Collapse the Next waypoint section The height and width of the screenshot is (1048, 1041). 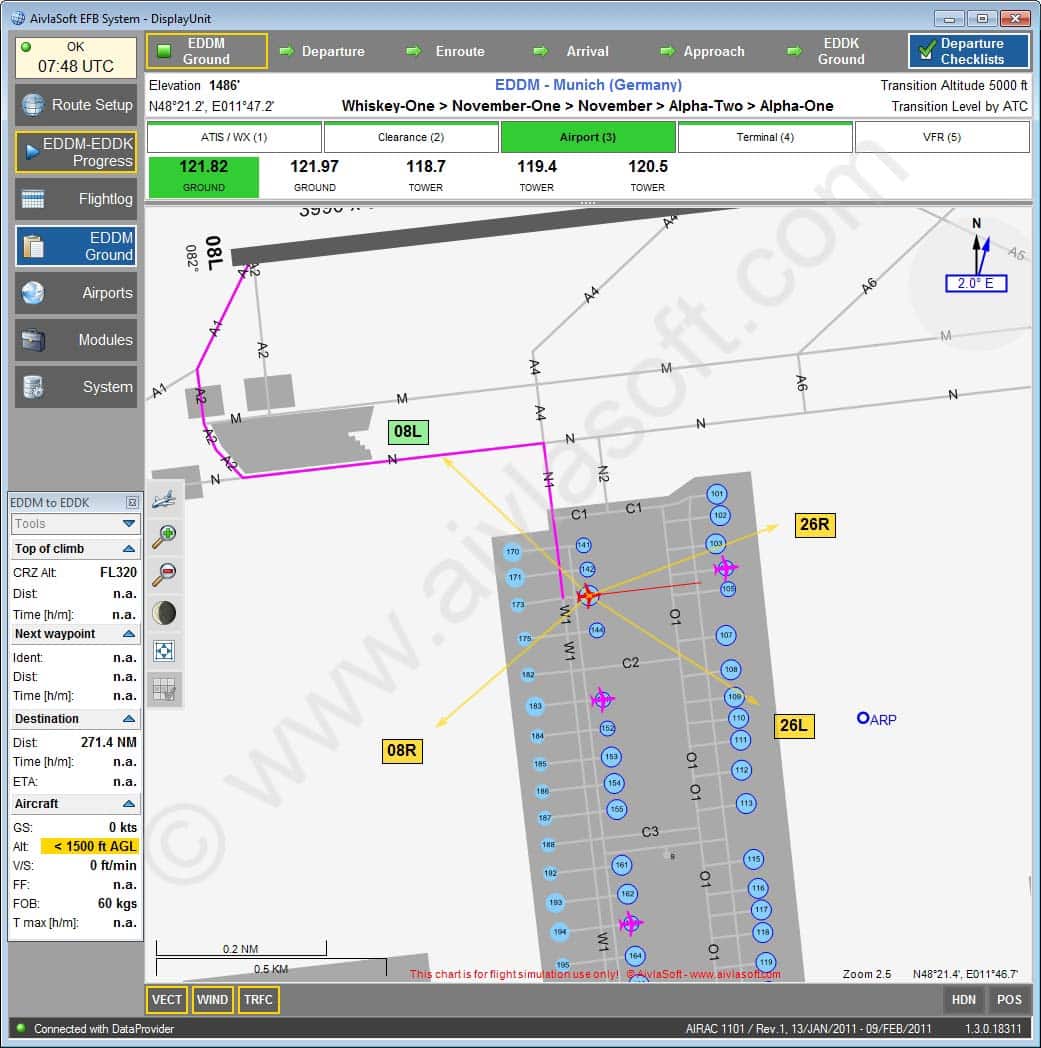(x=128, y=634)
